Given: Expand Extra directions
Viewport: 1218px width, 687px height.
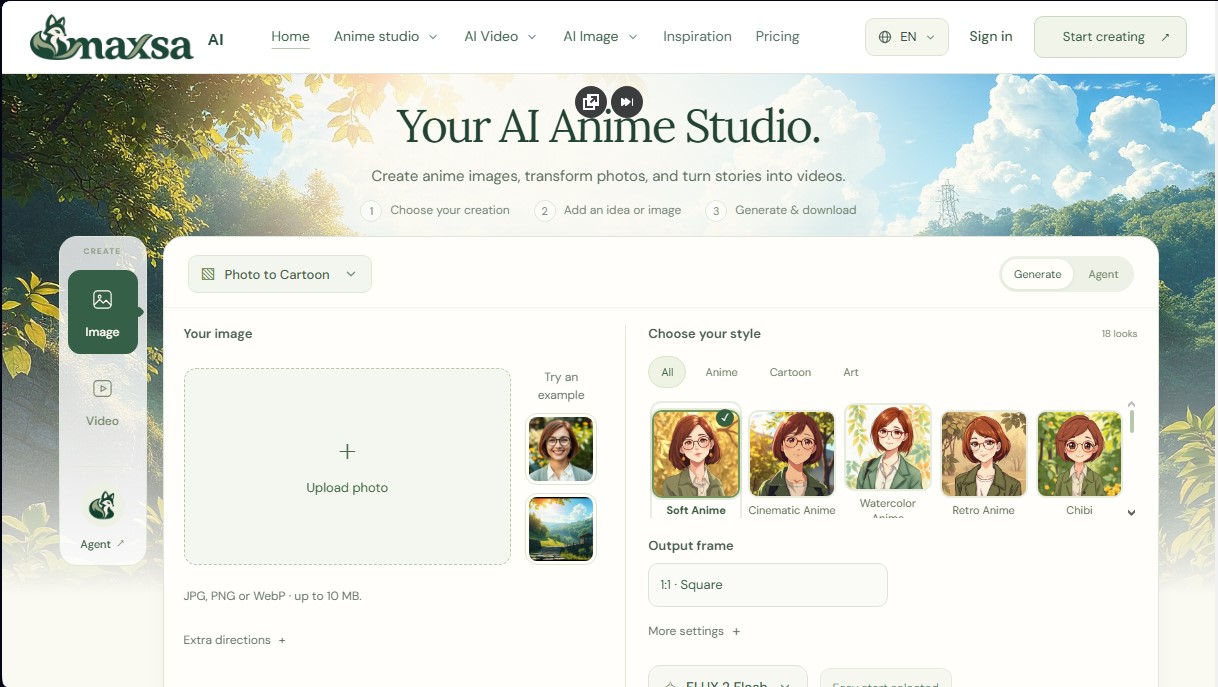Looking at the screenshot, I should coord(235,640).
